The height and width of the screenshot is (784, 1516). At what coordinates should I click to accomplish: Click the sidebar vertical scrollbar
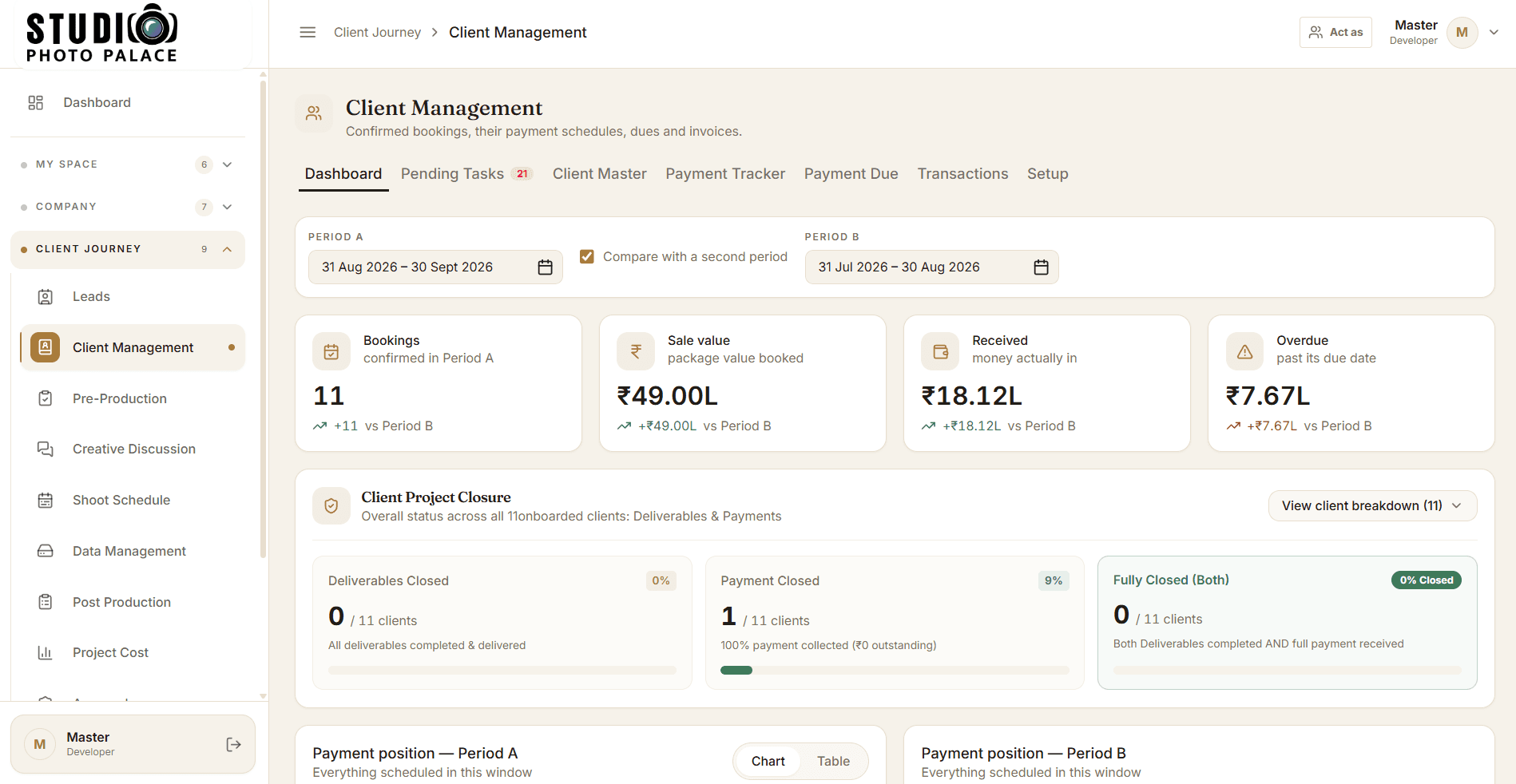[x=263, y=319]
